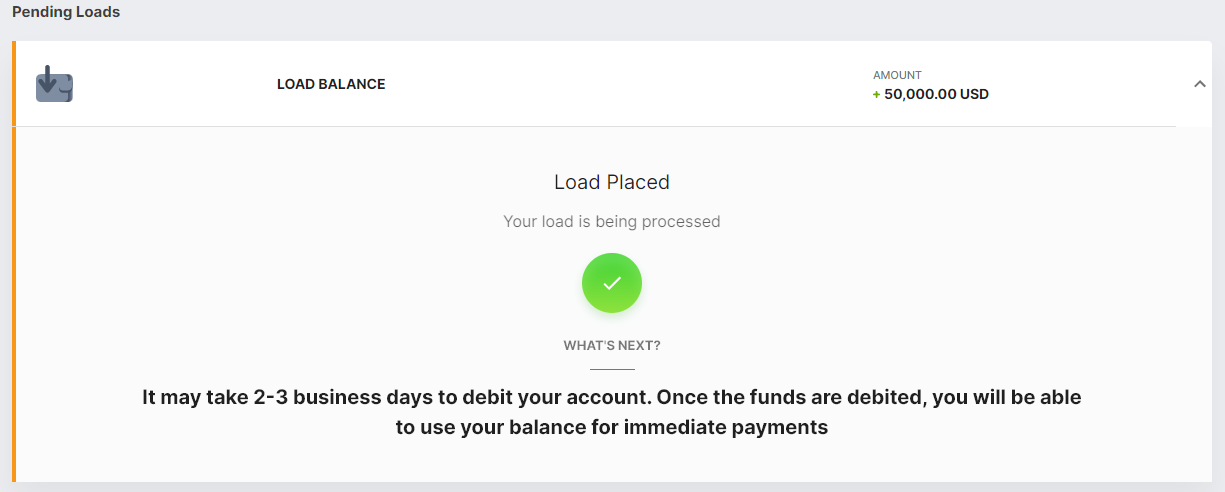Click the WHAT'S NEXT? label
Screen dimensions: 1225x492
click(612, 346)
